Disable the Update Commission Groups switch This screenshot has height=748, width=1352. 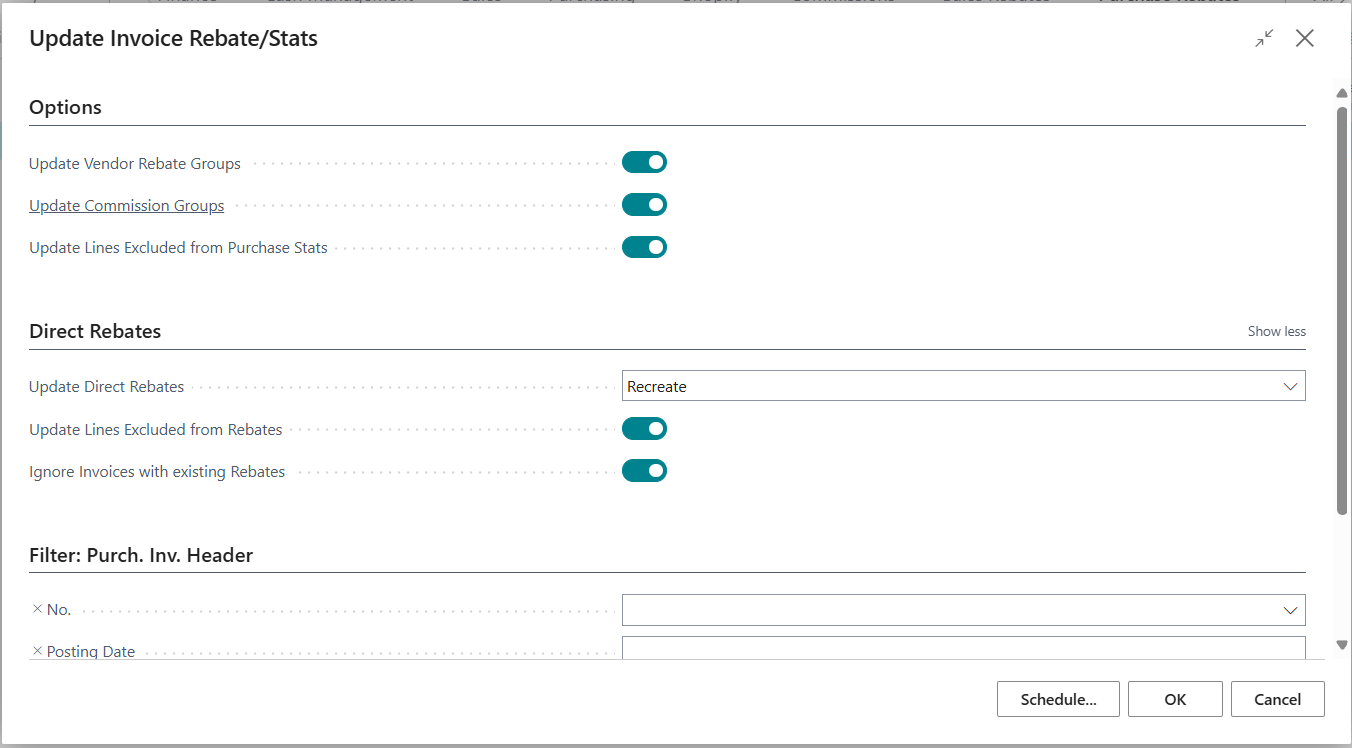point(644,205)
